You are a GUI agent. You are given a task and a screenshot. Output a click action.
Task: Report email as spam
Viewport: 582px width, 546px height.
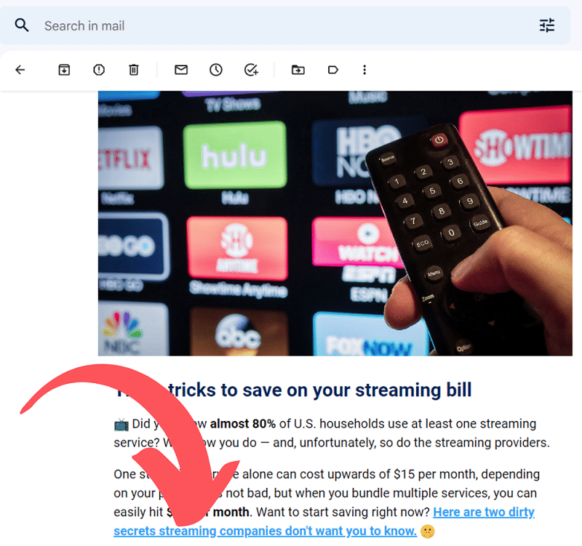pyautogui.click(x=99, y=70)
